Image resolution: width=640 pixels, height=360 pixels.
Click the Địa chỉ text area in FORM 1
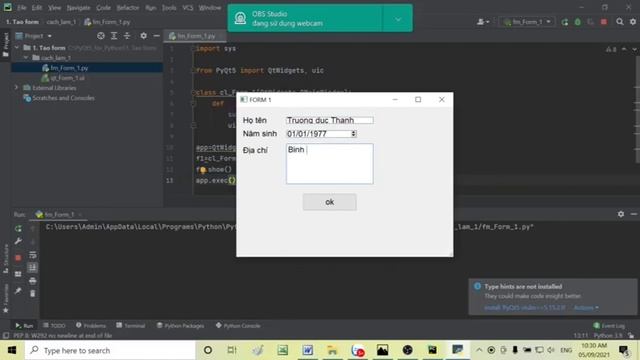329,164
